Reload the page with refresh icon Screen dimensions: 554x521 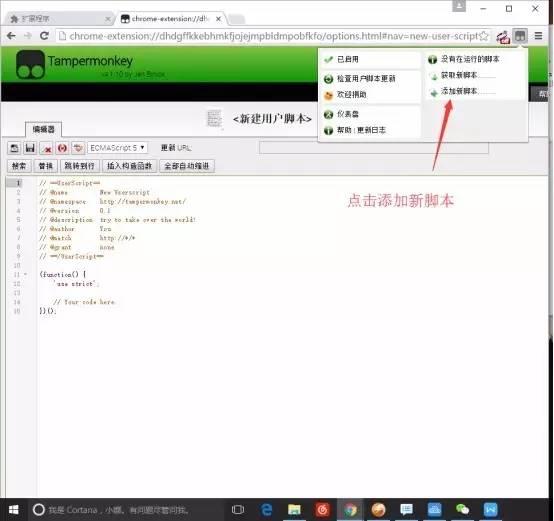(44, 36)
